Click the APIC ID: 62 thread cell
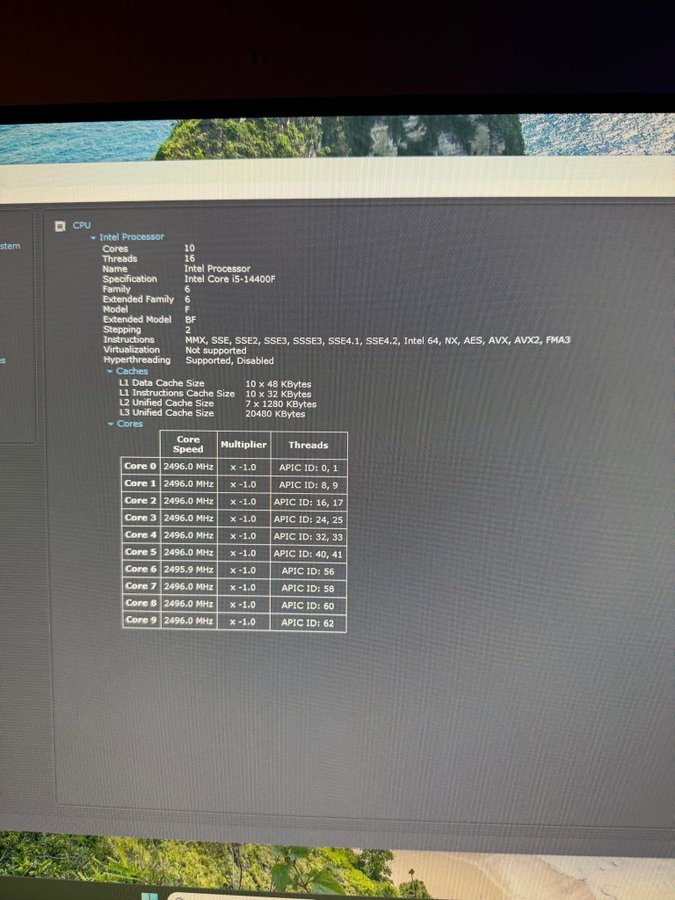The image size is (675, 900). click(308, 622)
